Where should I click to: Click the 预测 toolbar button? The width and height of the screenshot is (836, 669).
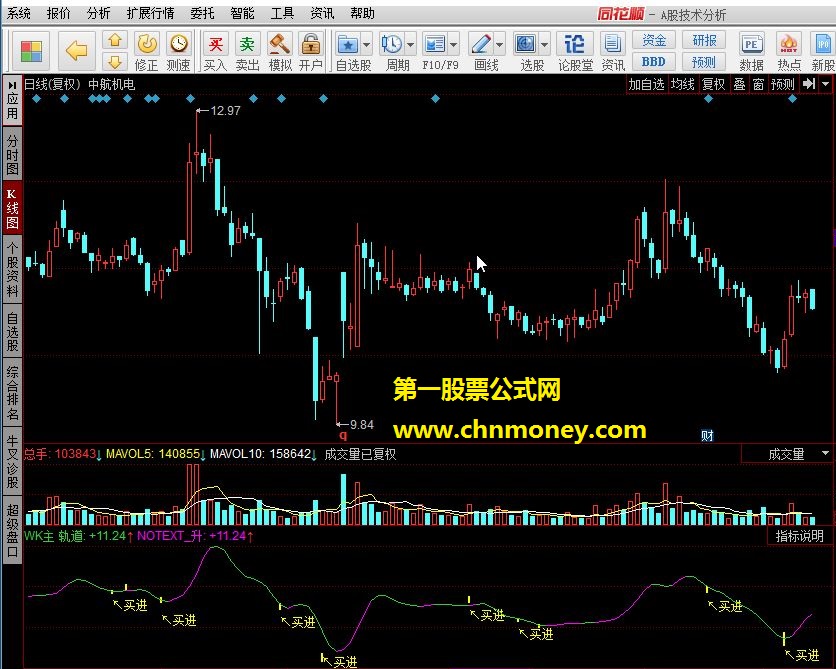(x=704, y=62)
